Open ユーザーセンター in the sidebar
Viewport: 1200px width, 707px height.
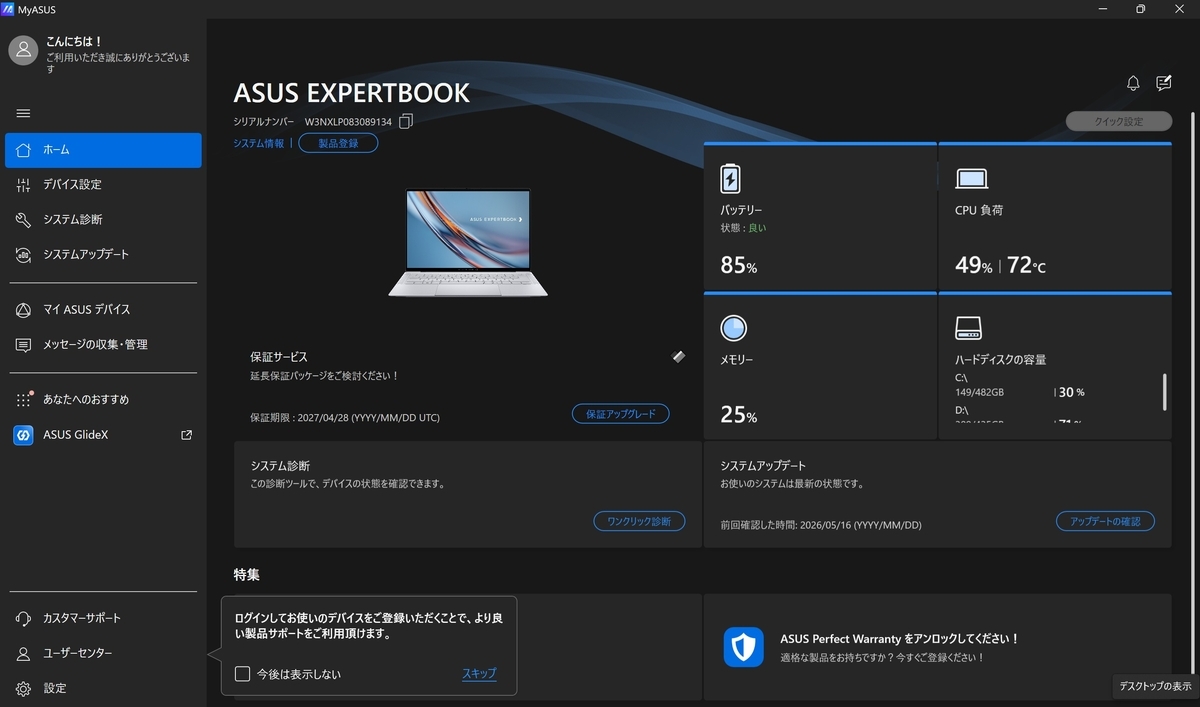(x=103, y=653)
